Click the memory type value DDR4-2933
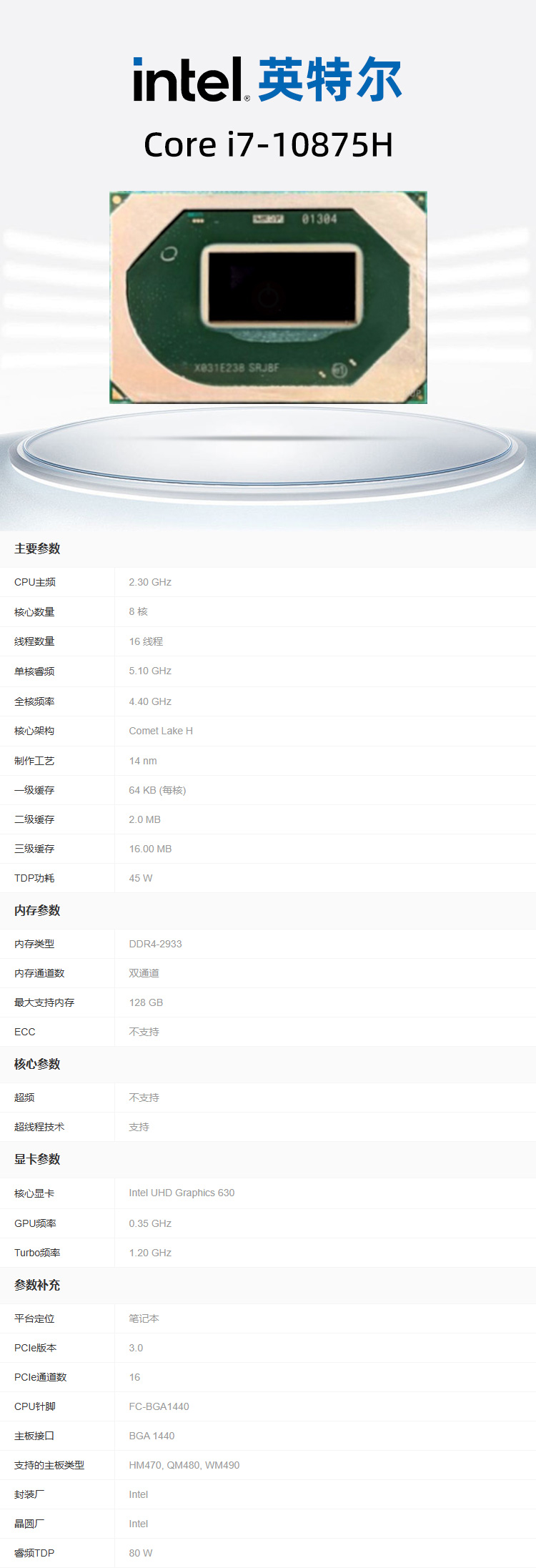The width and height of the screenshot is (536, 1568). click(x=155, y=944)
